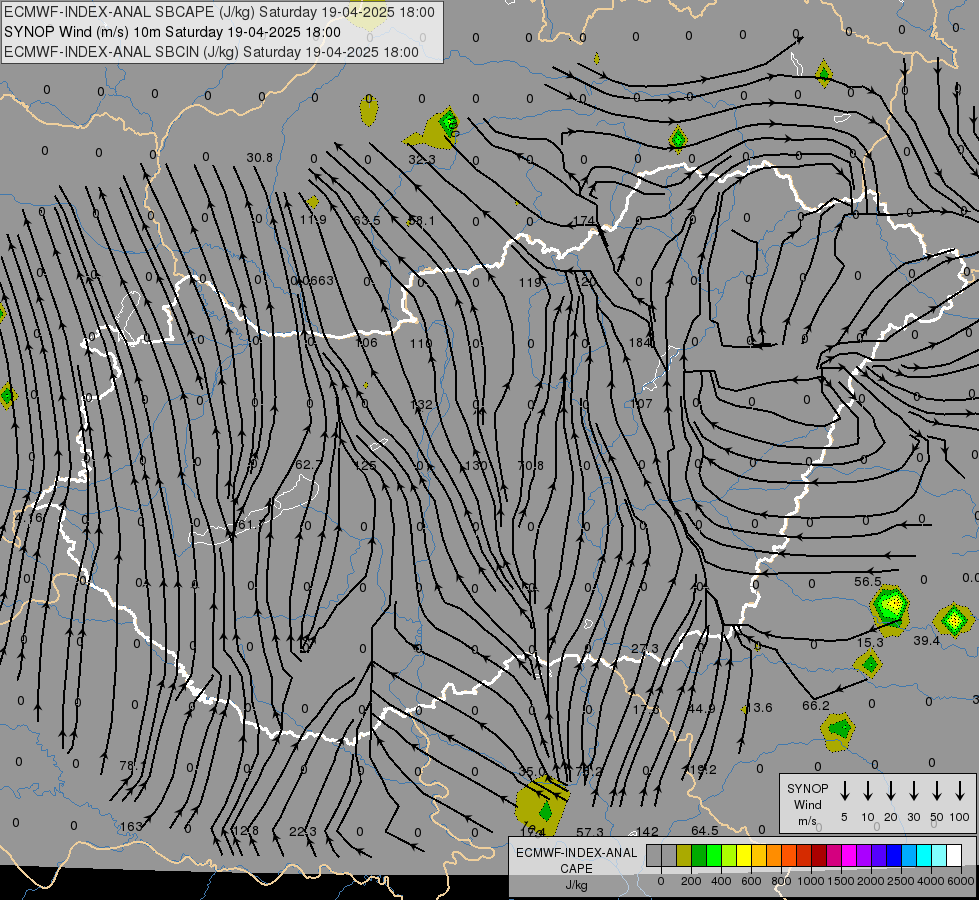Pick the dark red swatch in CAPE legend
This screenshot has width=979, height=900.
pyautogui.click(x=819, y=855)
